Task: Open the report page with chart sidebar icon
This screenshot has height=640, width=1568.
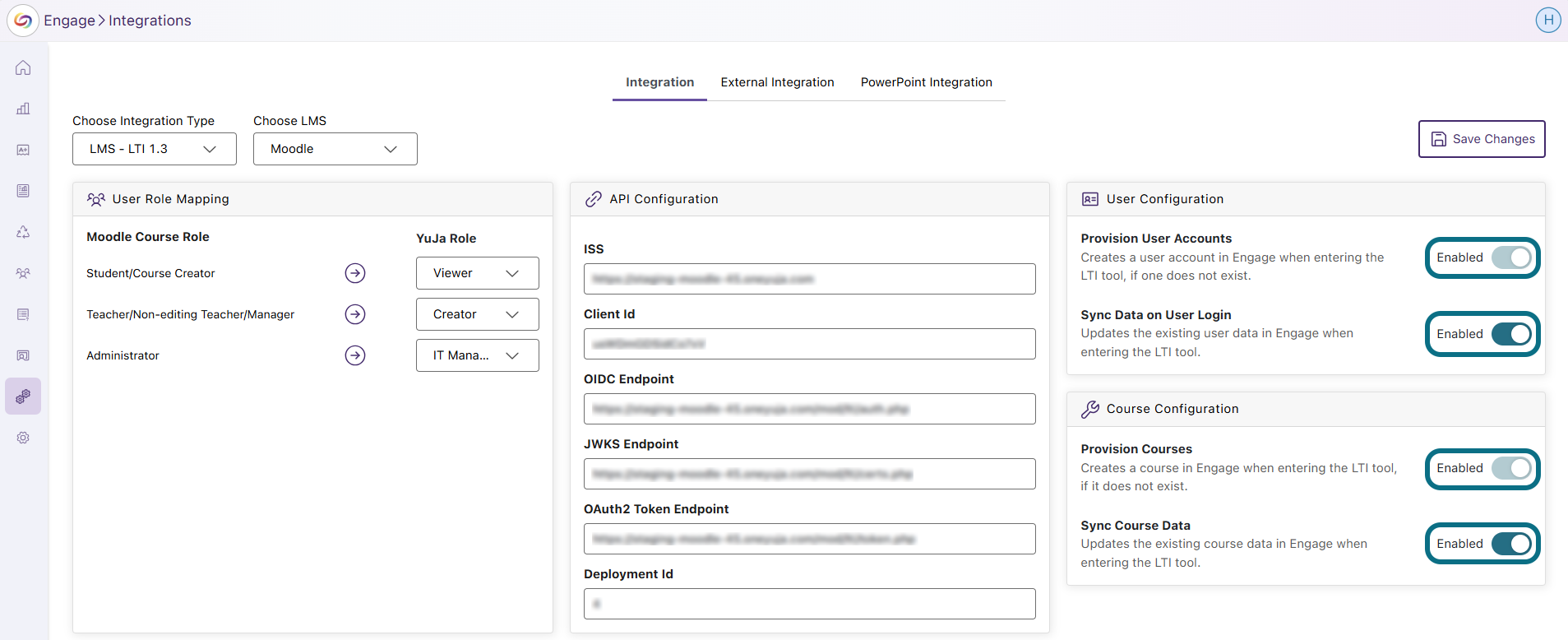Action: click(x=23, y=191)
